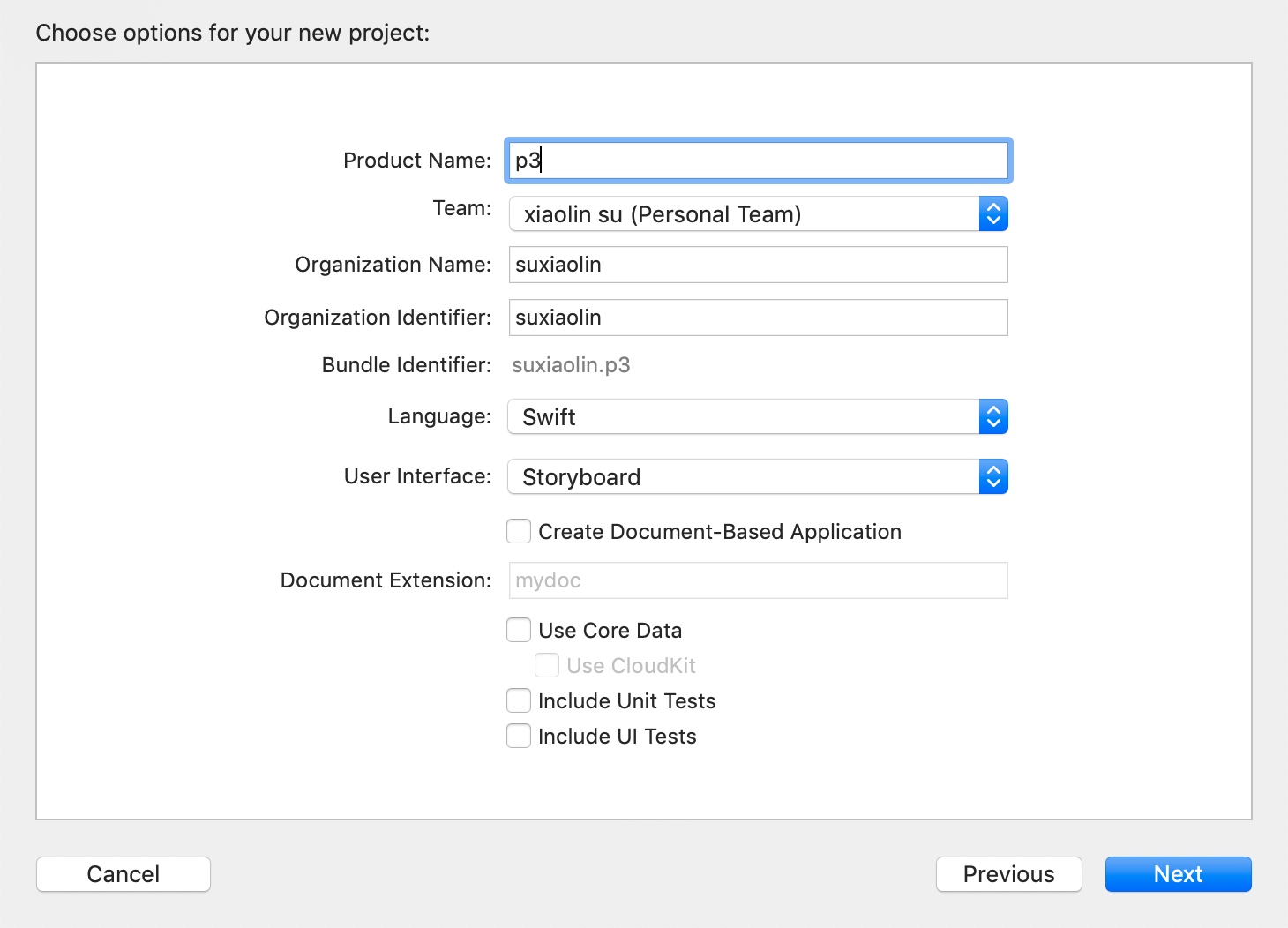Click the Cancel button
Screen dimensions: 1288x928
coord(124,874)
